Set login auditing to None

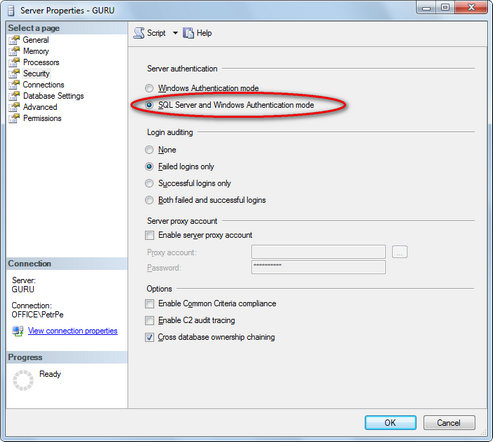tap(149, 150)
